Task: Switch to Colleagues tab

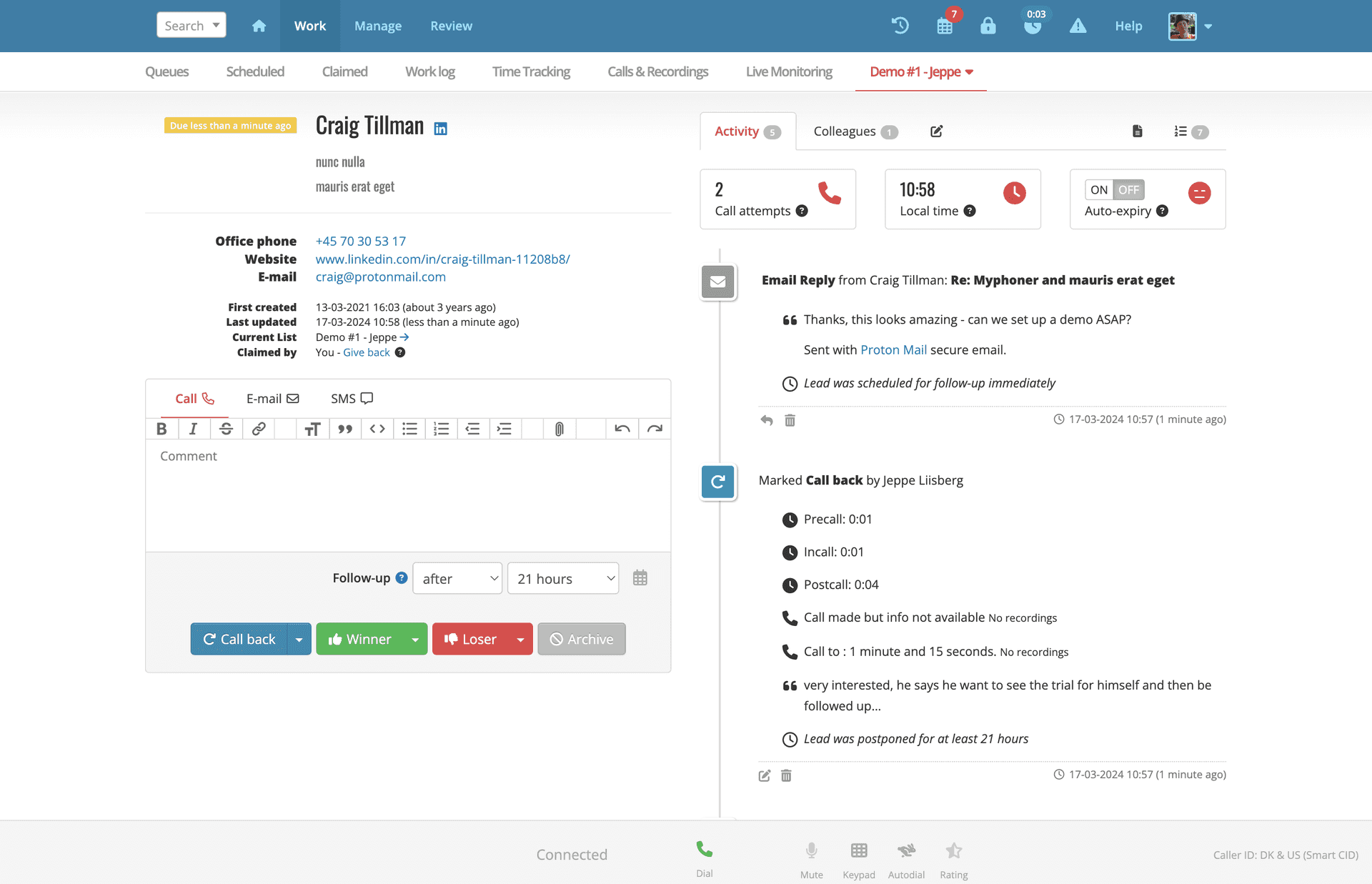Action: 852,130
